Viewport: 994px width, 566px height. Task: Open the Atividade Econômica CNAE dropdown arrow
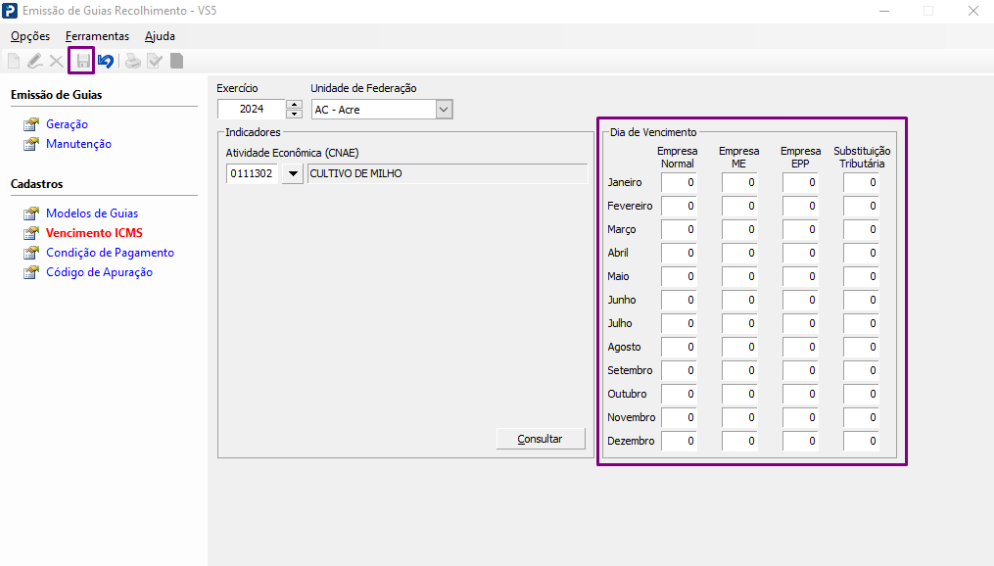(293, 174)
